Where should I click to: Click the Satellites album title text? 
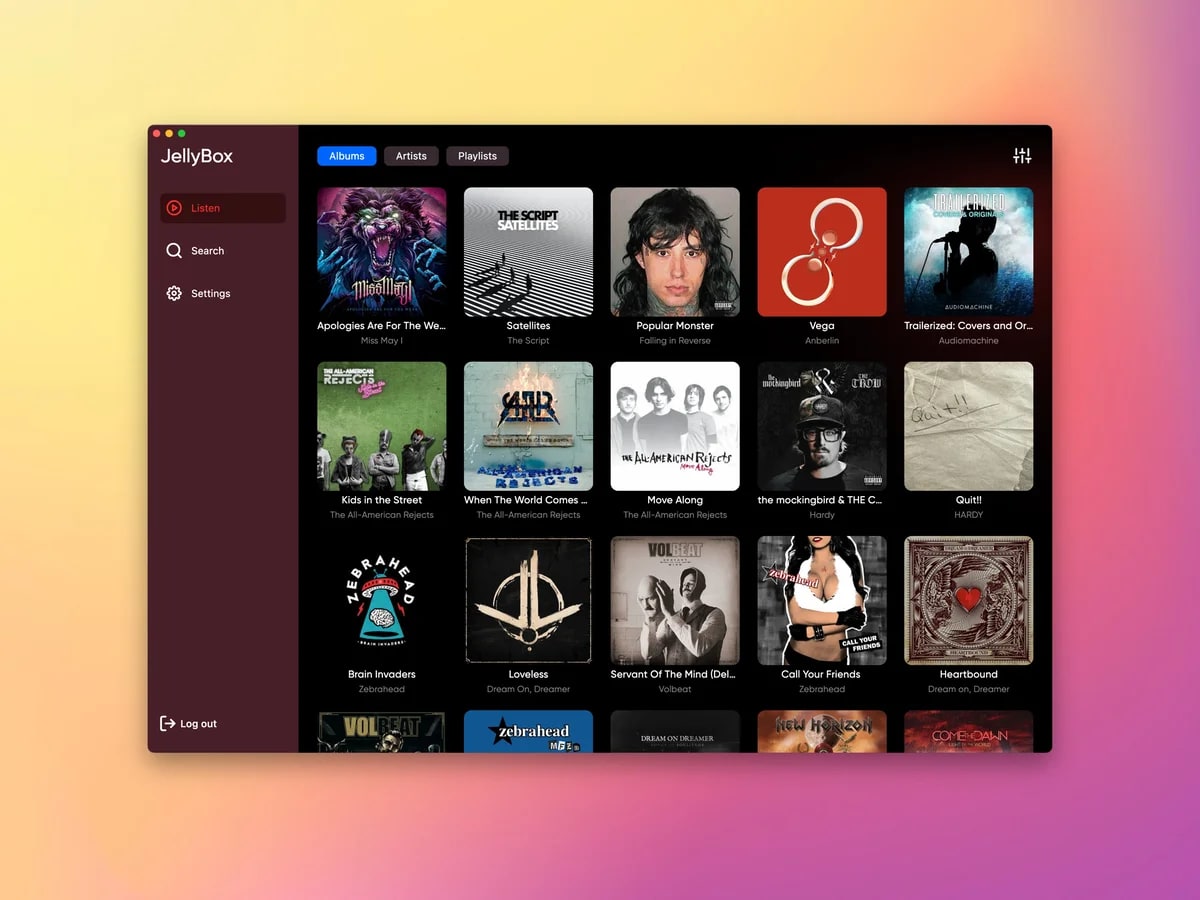click(x=528, y=326)
